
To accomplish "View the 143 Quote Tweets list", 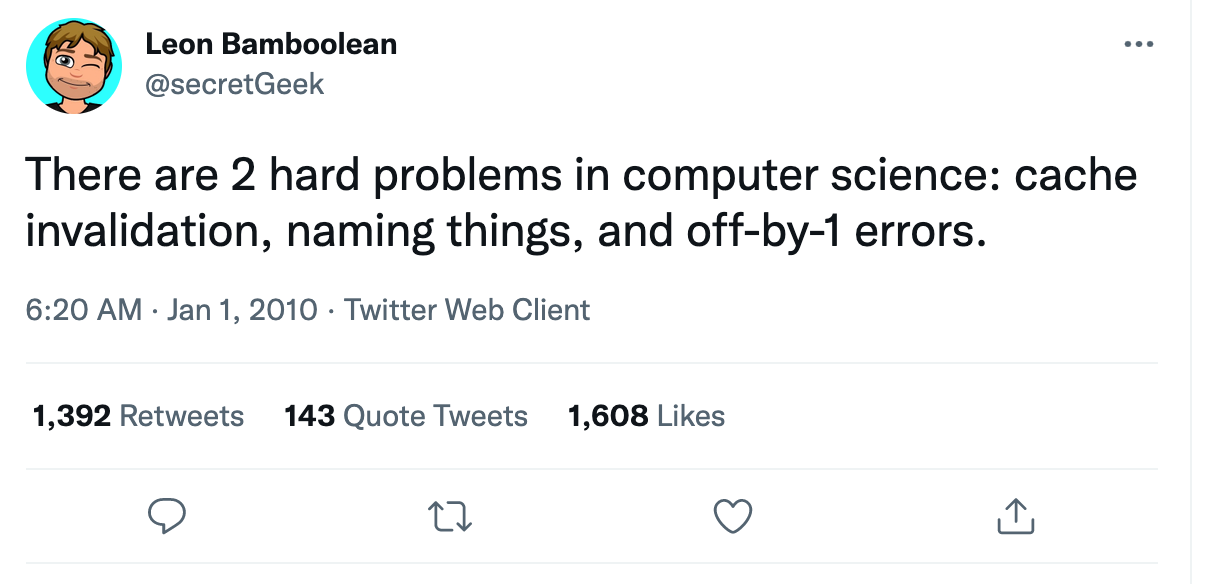I will [406, 416].
